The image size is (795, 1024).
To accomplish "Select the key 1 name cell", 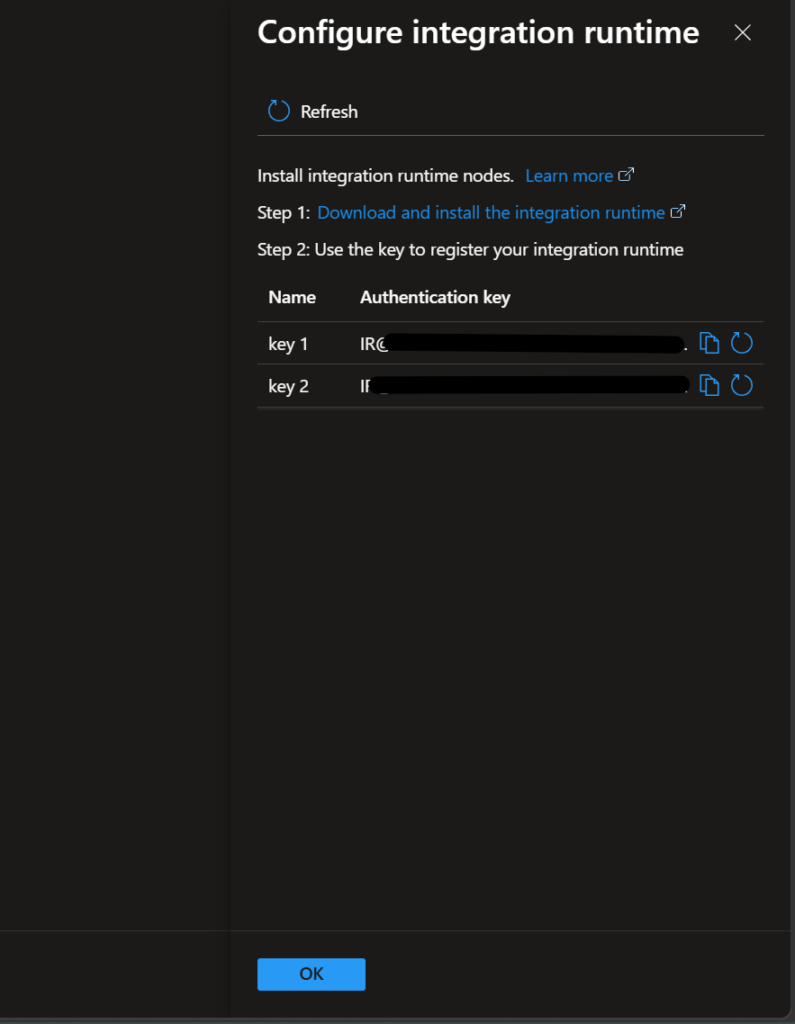I will [x=288, y=345].
